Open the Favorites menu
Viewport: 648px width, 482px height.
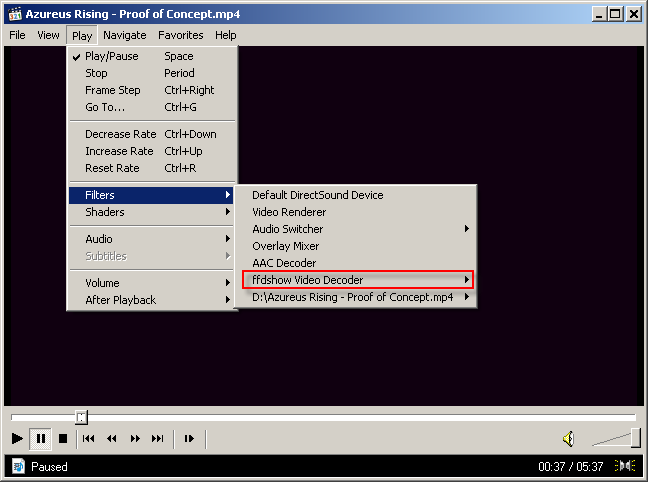click(x=180, y=35)
